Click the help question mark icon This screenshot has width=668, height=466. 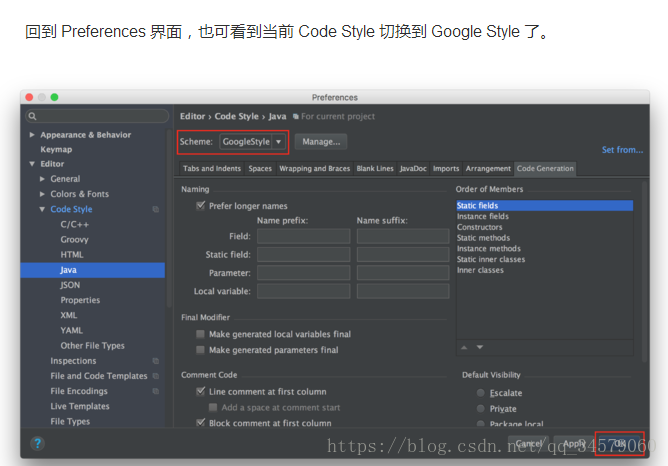(x=37, y=443)
